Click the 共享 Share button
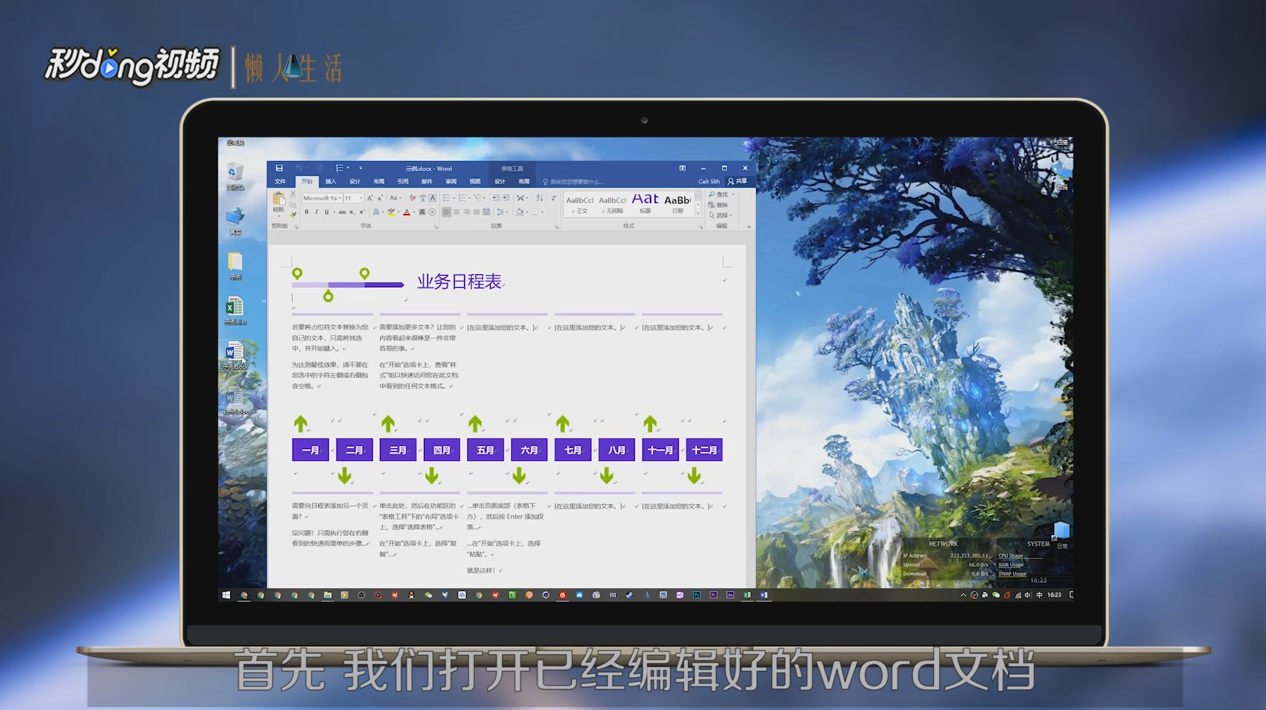Screen dimensions: 1266x710 click(738, 181)
